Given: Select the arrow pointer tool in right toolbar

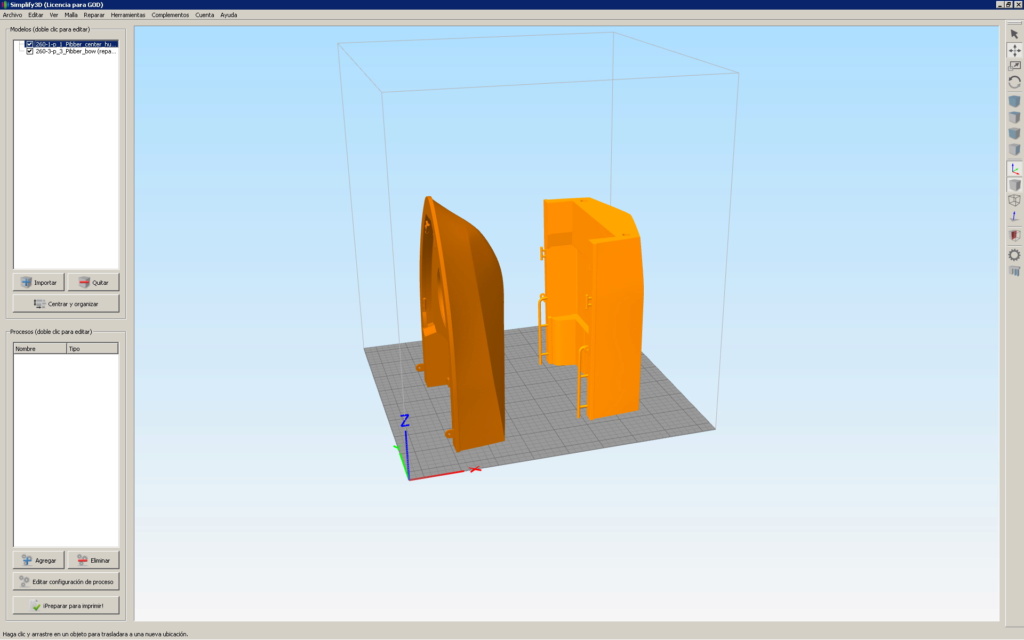Looking at the screenshot, I should pyautogui.click(x=1014, y=34).
